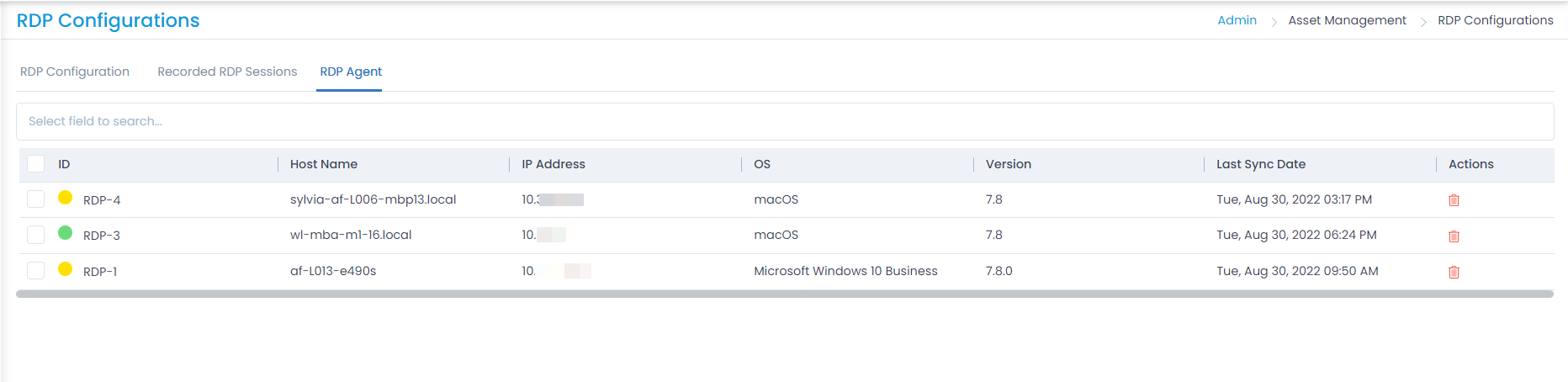Select the RDP-1 row checkbox
This screenshot has height=382, width=1568.
tap(35, 270)
